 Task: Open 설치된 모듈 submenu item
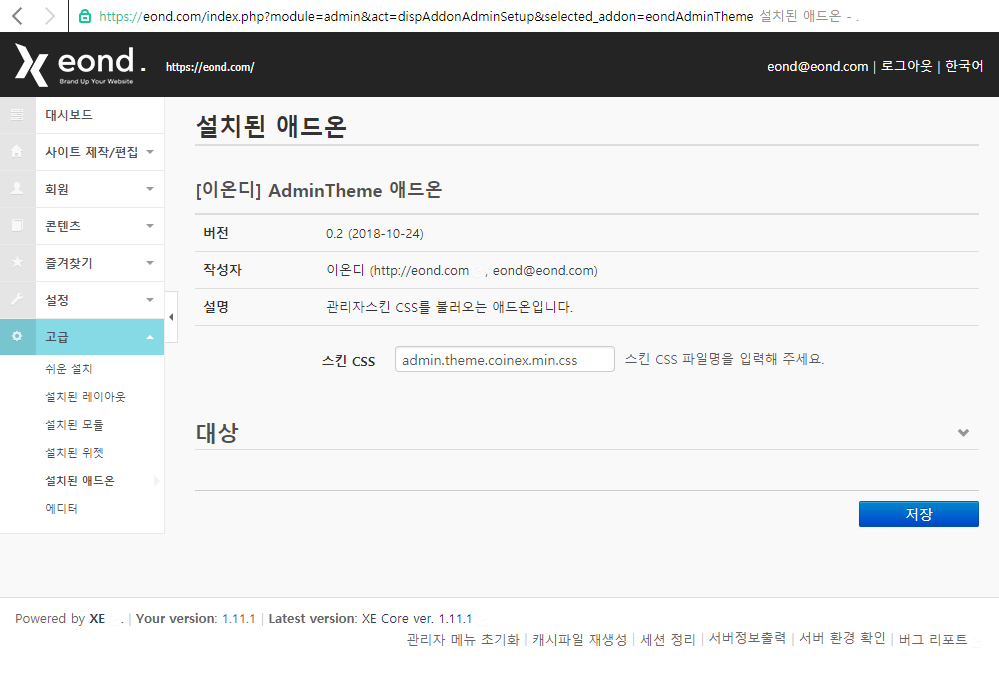coord(74,425)
